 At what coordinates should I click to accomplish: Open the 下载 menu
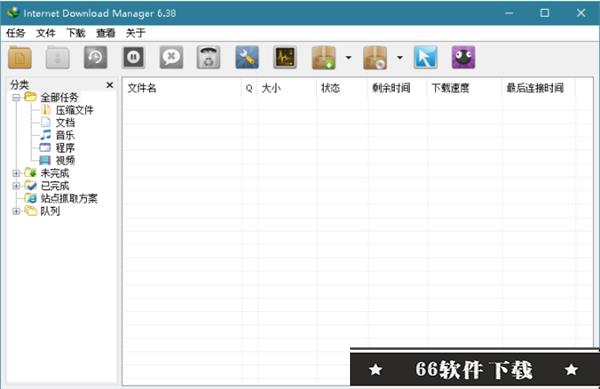coord(76,33)
